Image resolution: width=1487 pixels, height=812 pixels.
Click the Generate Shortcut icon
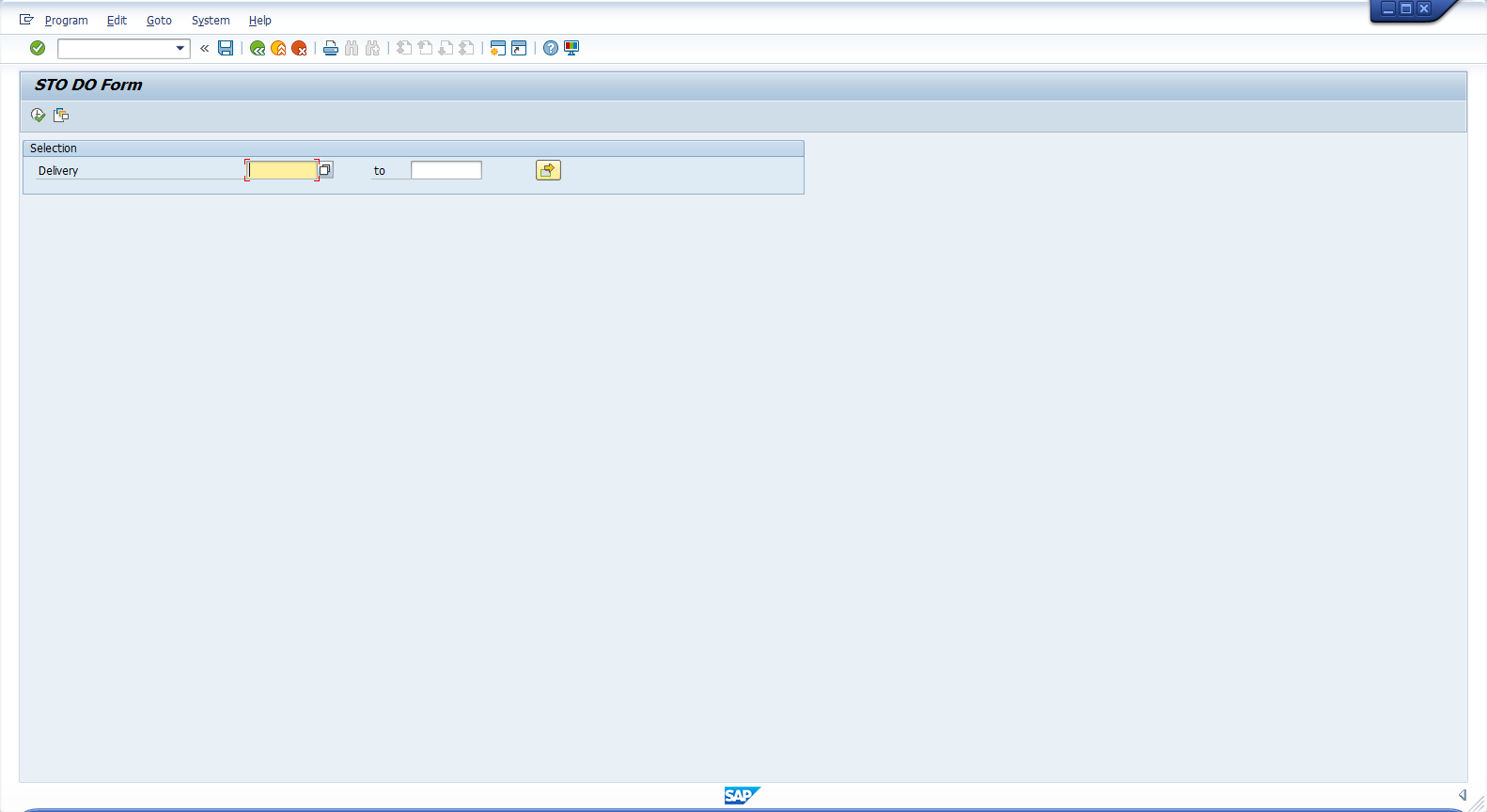(519, 48)
